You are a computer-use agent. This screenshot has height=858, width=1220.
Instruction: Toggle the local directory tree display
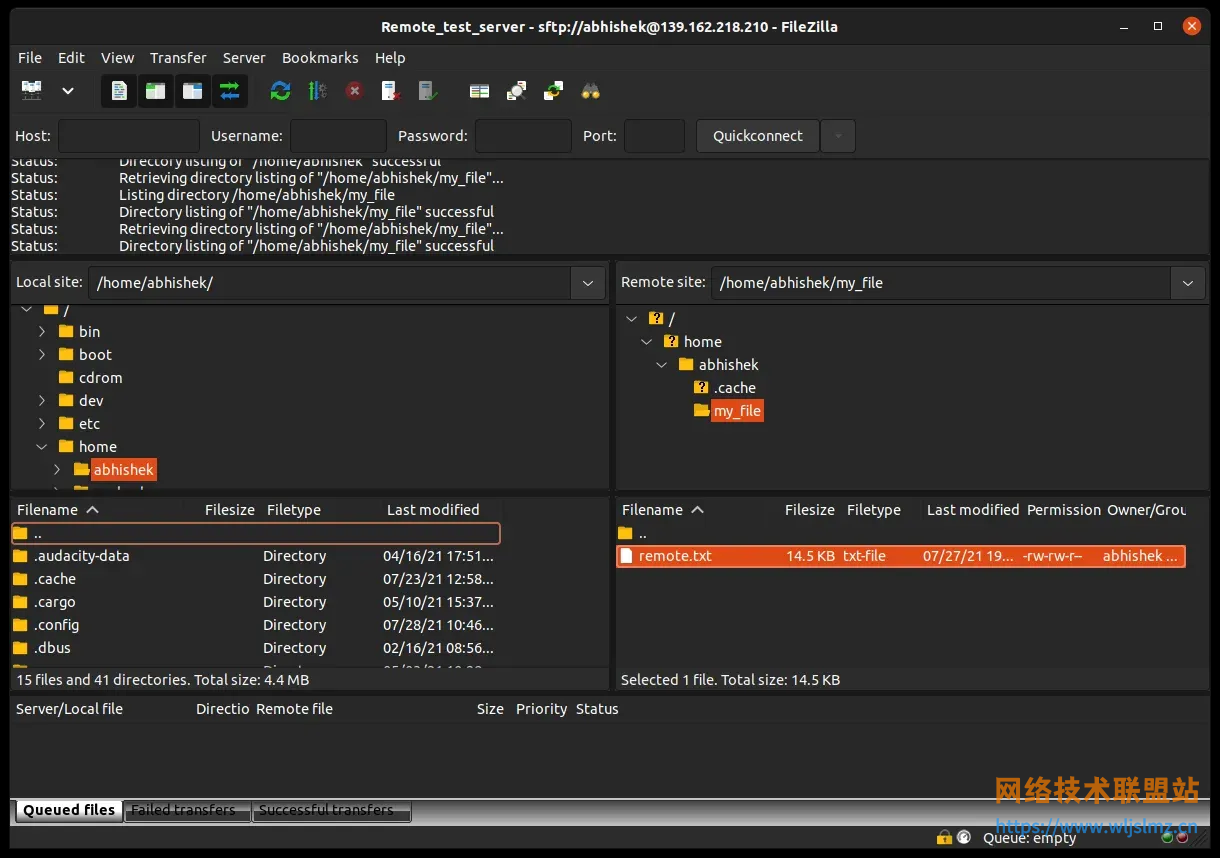point(155,91)
